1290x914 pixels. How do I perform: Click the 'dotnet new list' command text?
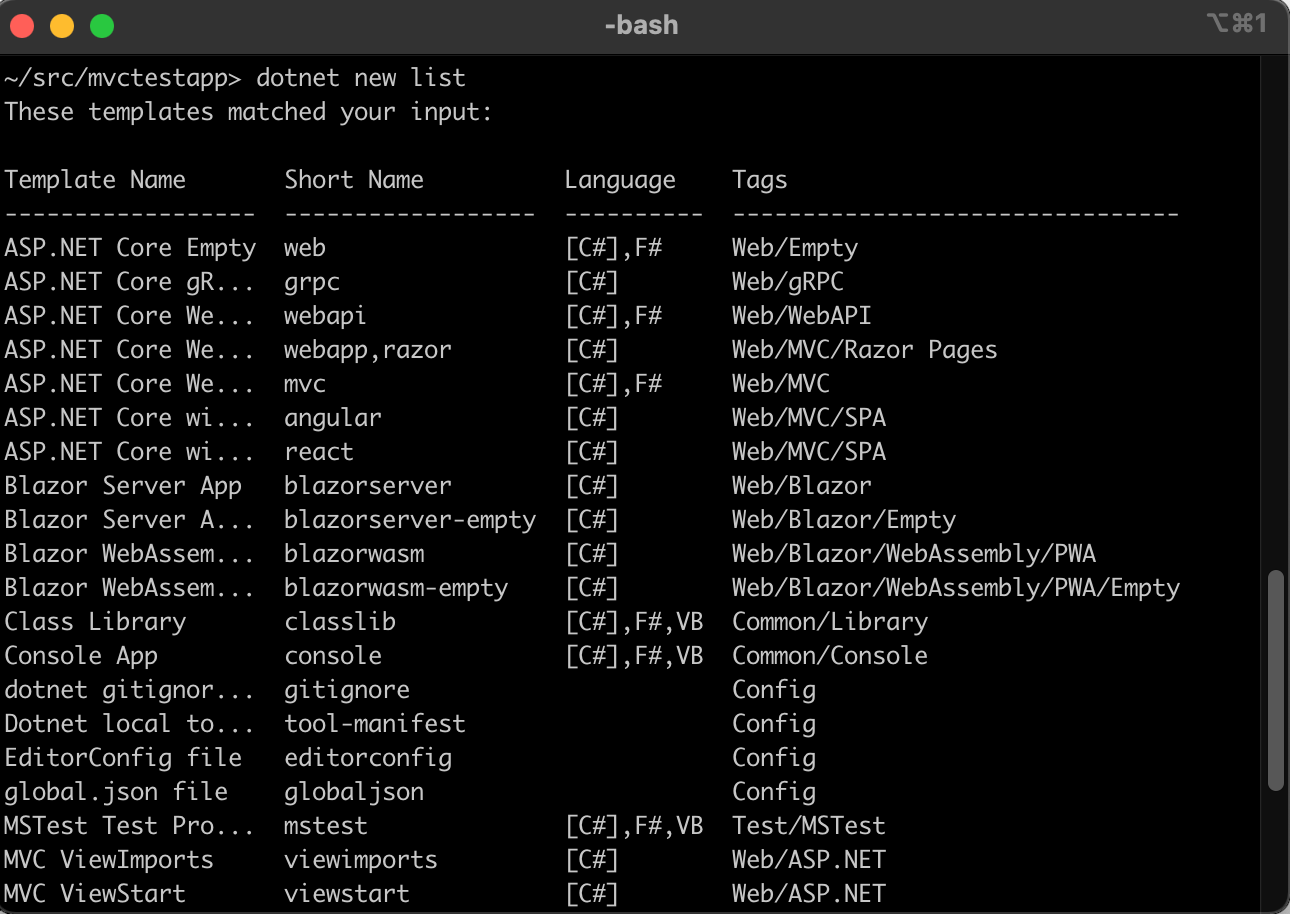(x=361, y=78)
